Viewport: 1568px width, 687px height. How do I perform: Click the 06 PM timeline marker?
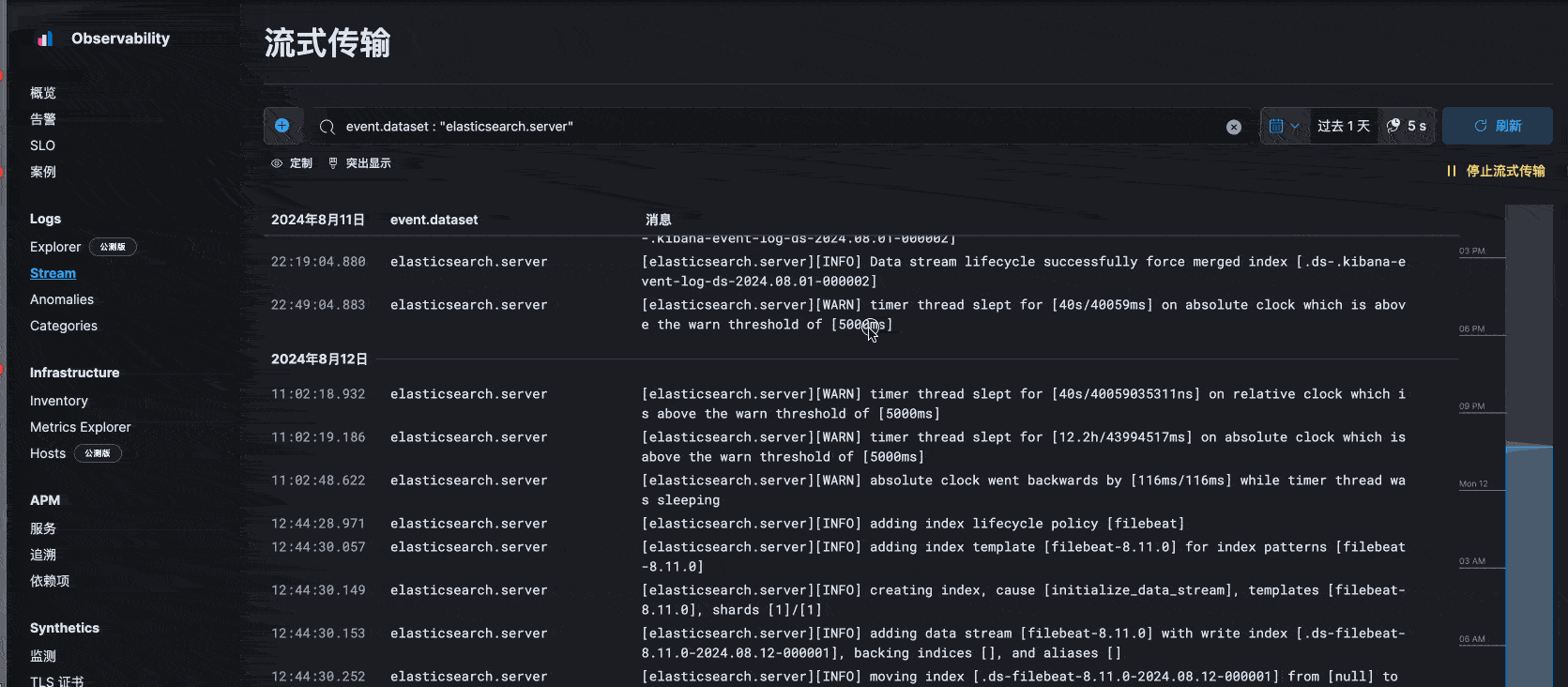pyautogui.click(x=1471, y=328)
